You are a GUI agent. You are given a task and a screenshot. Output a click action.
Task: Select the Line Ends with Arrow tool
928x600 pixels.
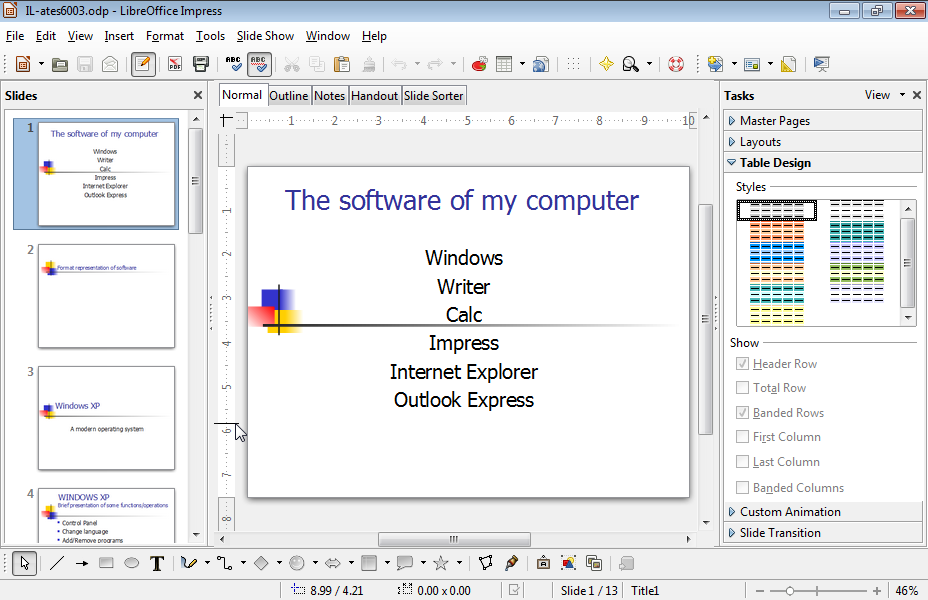coord(82,563)
